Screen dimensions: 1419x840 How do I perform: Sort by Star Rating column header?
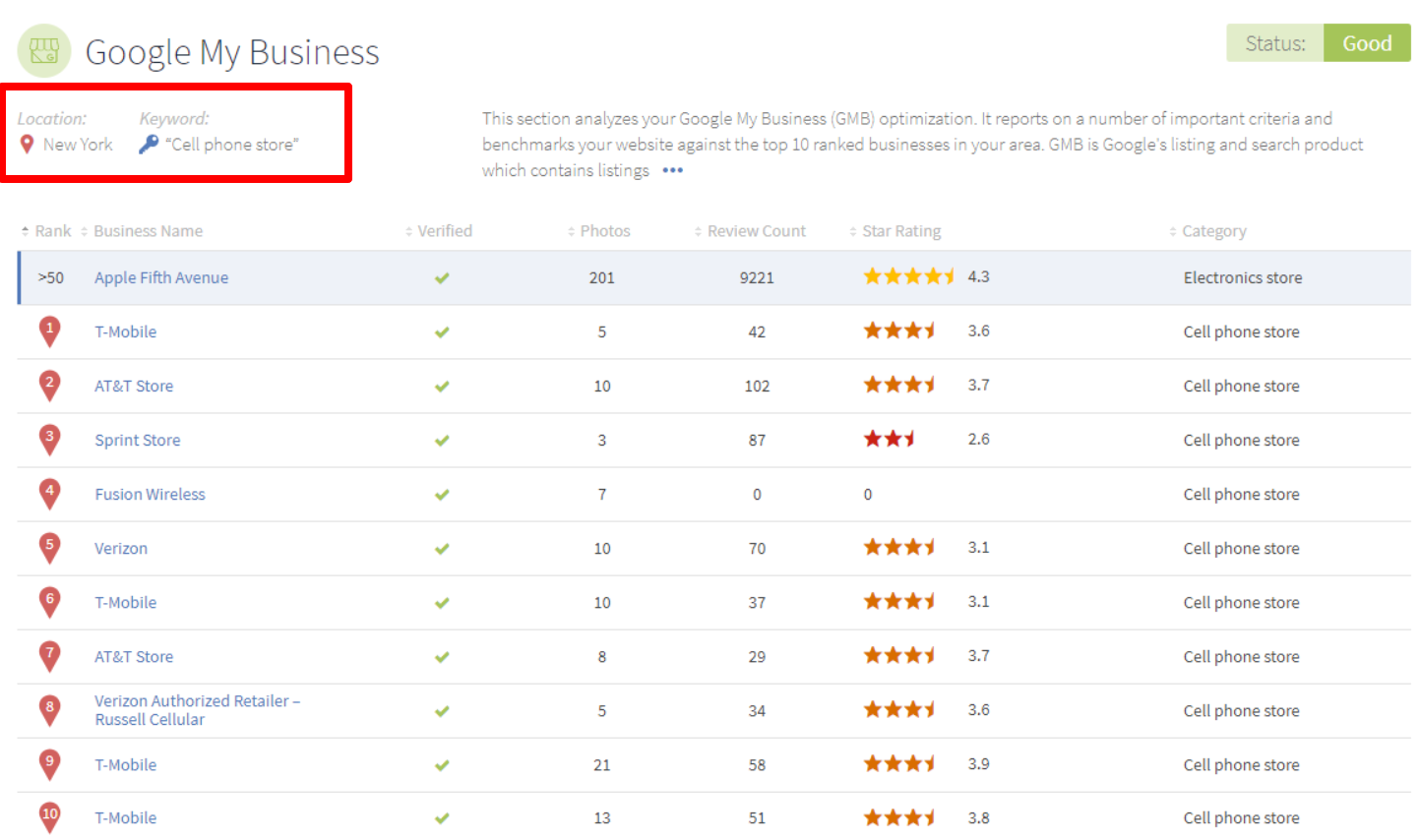pos(895,231)
